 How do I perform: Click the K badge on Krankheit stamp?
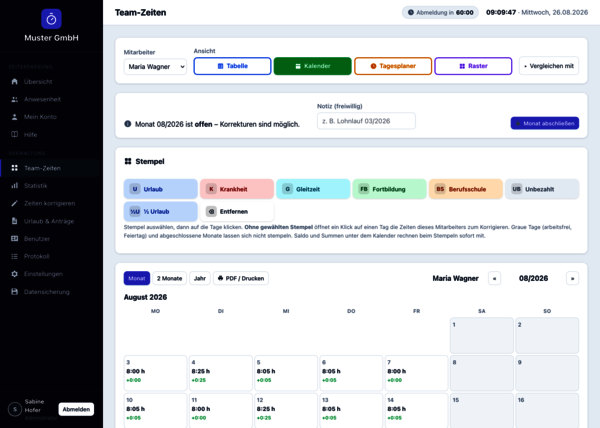coord(211,189)
